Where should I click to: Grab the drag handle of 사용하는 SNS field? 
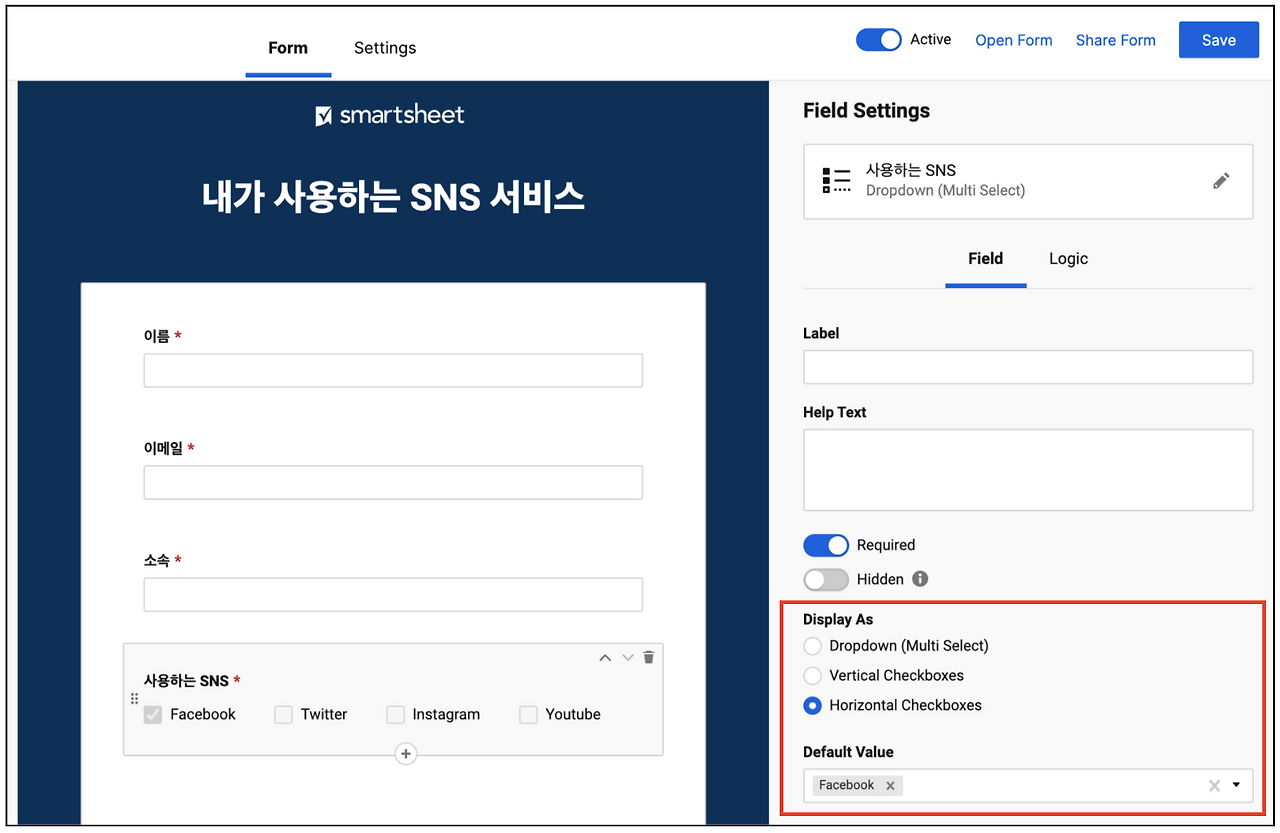tap(135, 699)
